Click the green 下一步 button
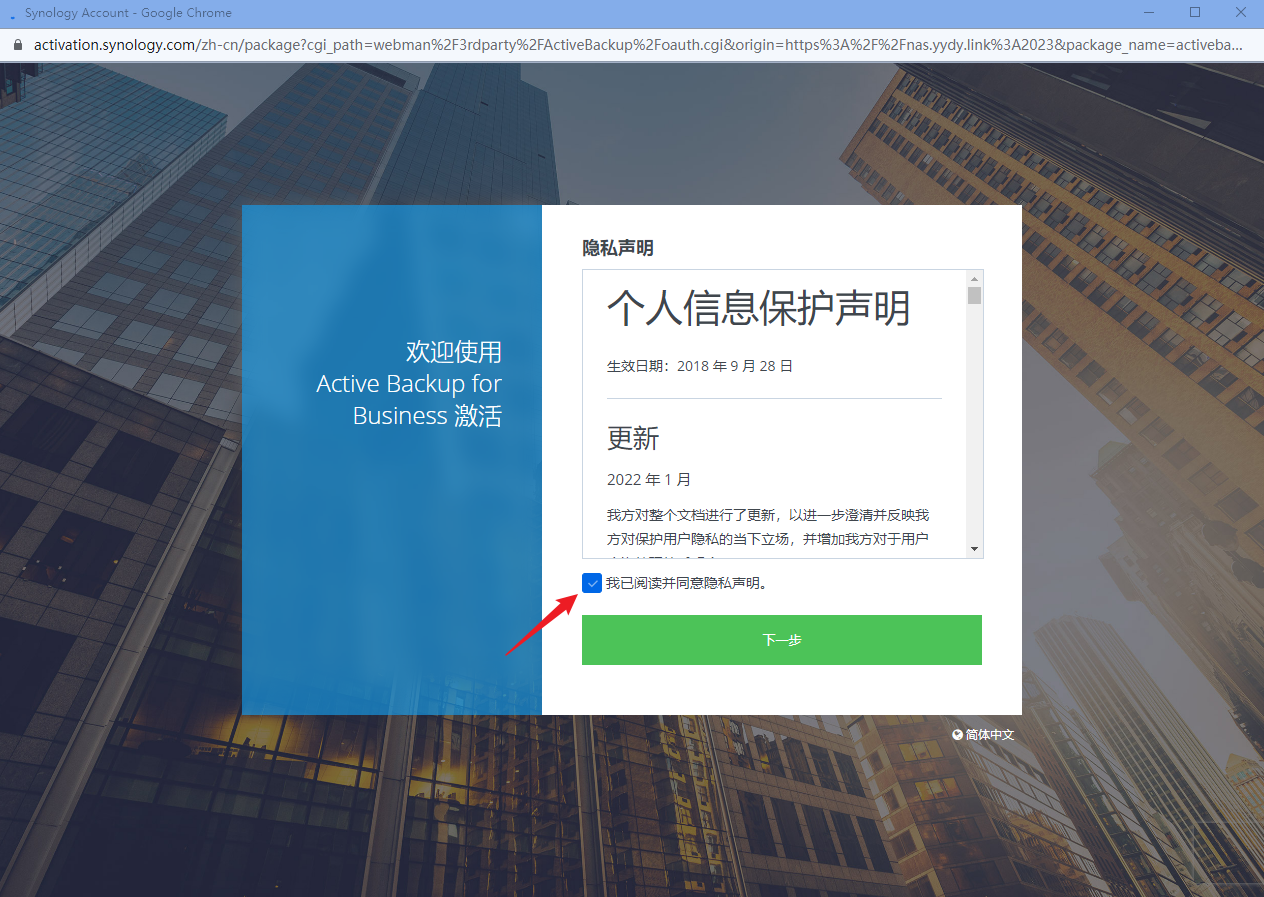1264x897 pixels. (782, 640)
